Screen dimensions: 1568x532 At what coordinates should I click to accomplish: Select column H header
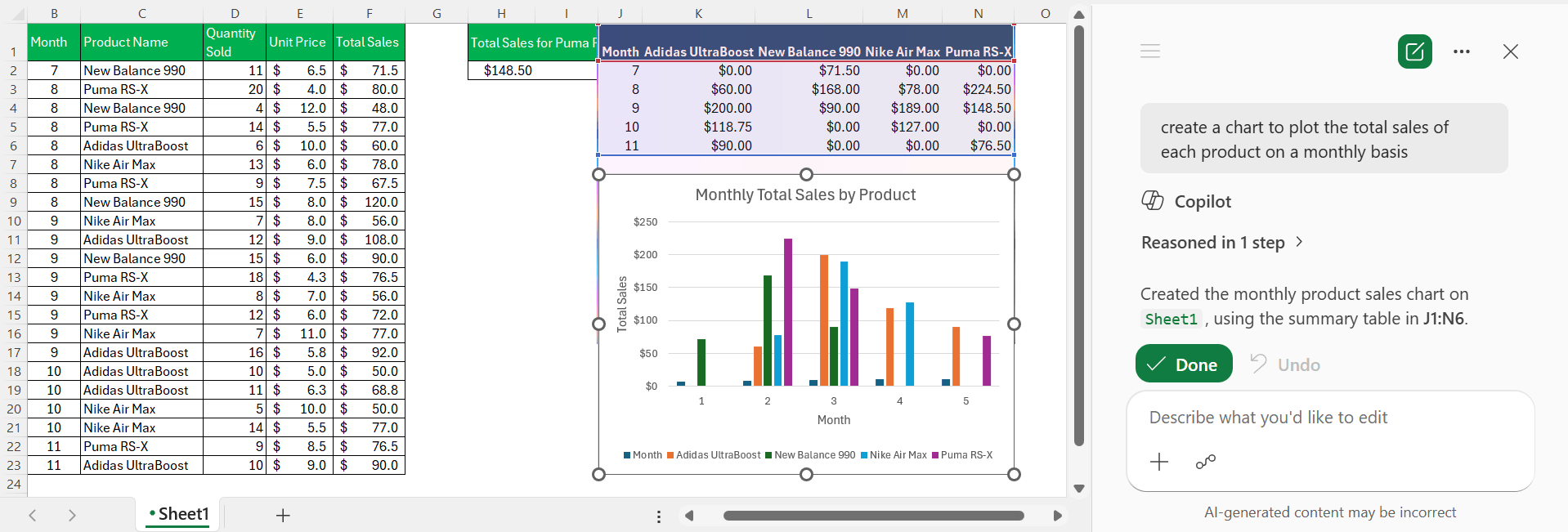point(501,14)
